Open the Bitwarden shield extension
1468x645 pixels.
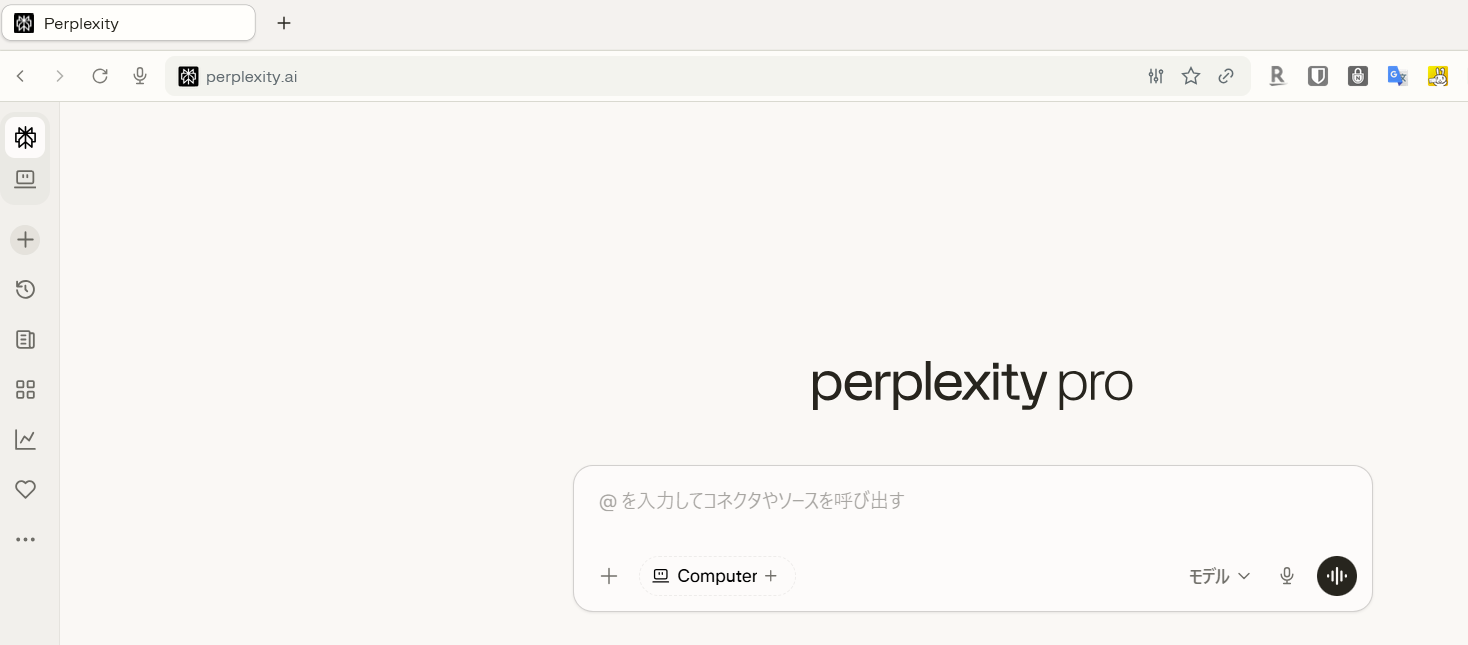click(x=1318, y=76)
